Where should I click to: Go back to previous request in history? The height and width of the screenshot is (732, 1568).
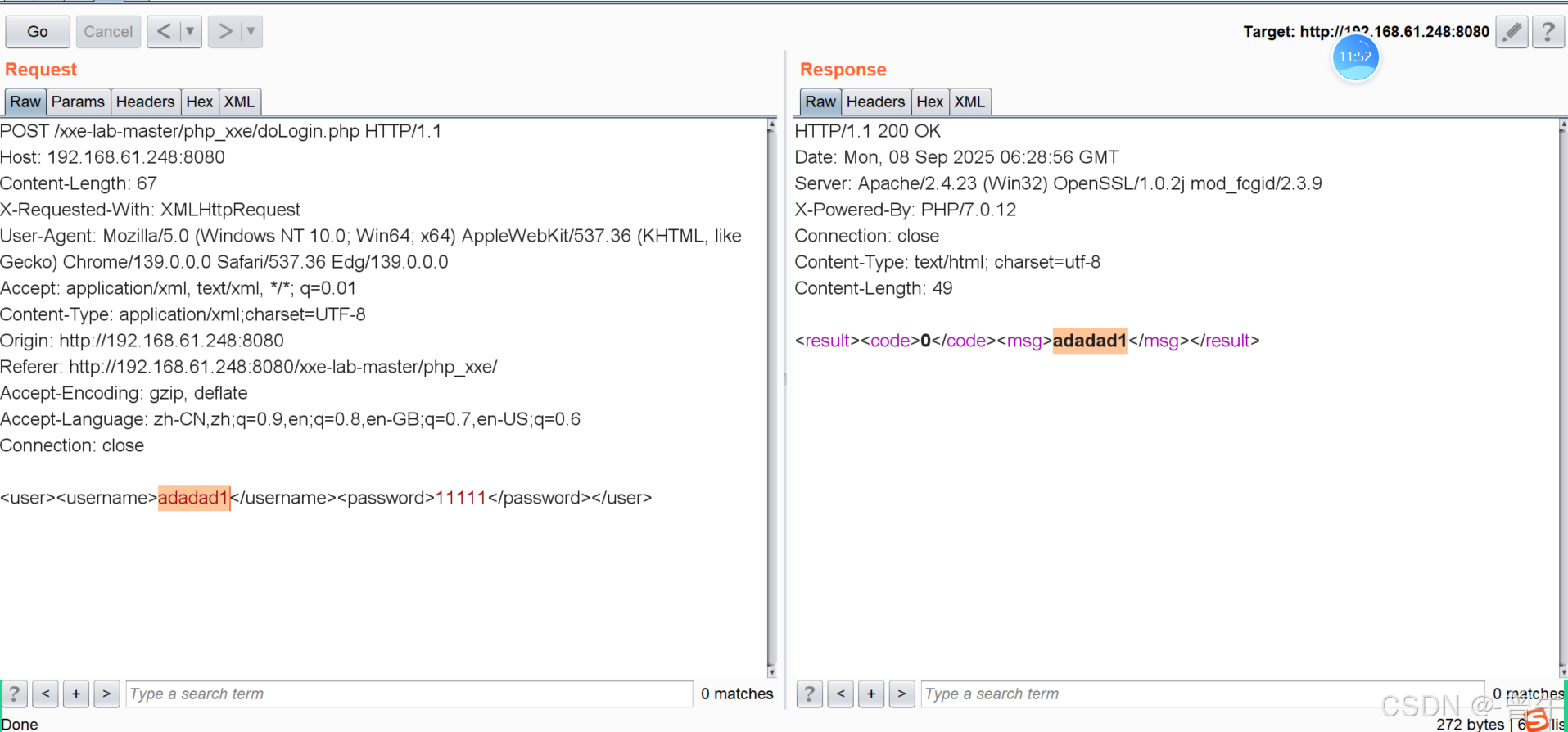click(x=164, y=32)
